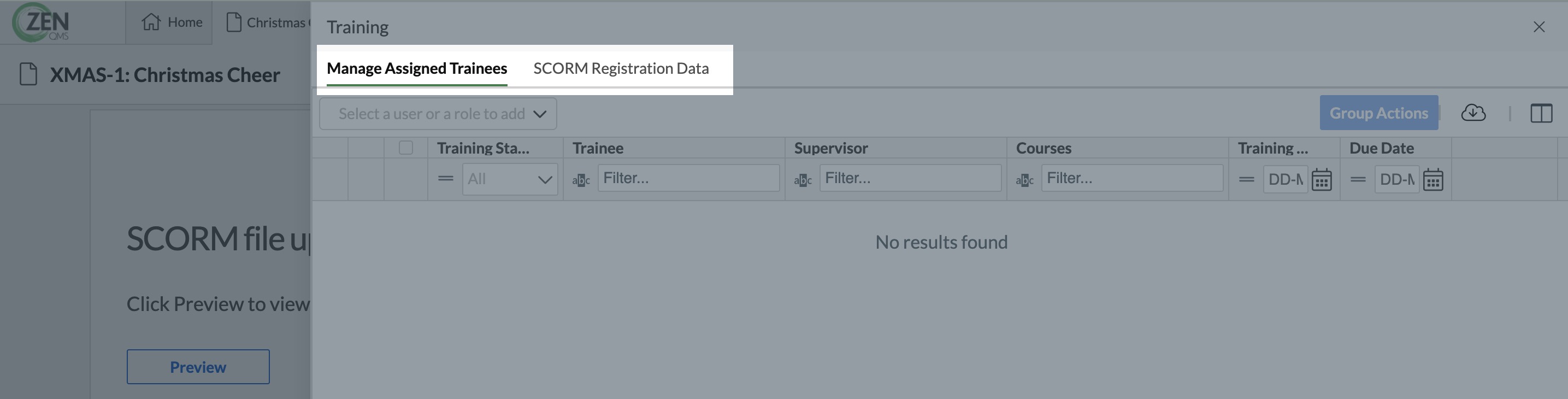Open the Training Status All dropdown
Screen dimensions: 1568x399
coord(510,179)
